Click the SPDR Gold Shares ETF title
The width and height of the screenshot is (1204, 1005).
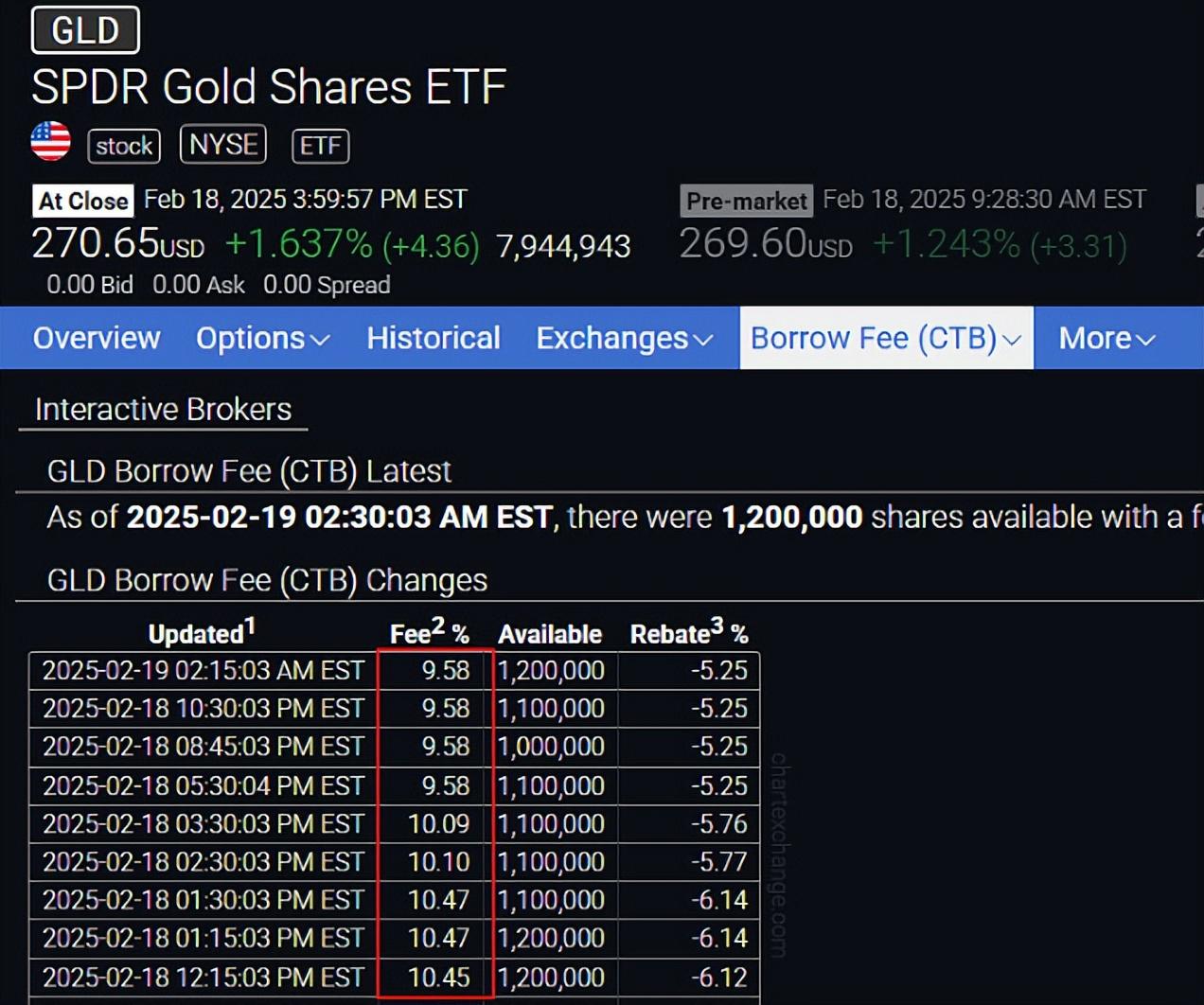(269, 87)
